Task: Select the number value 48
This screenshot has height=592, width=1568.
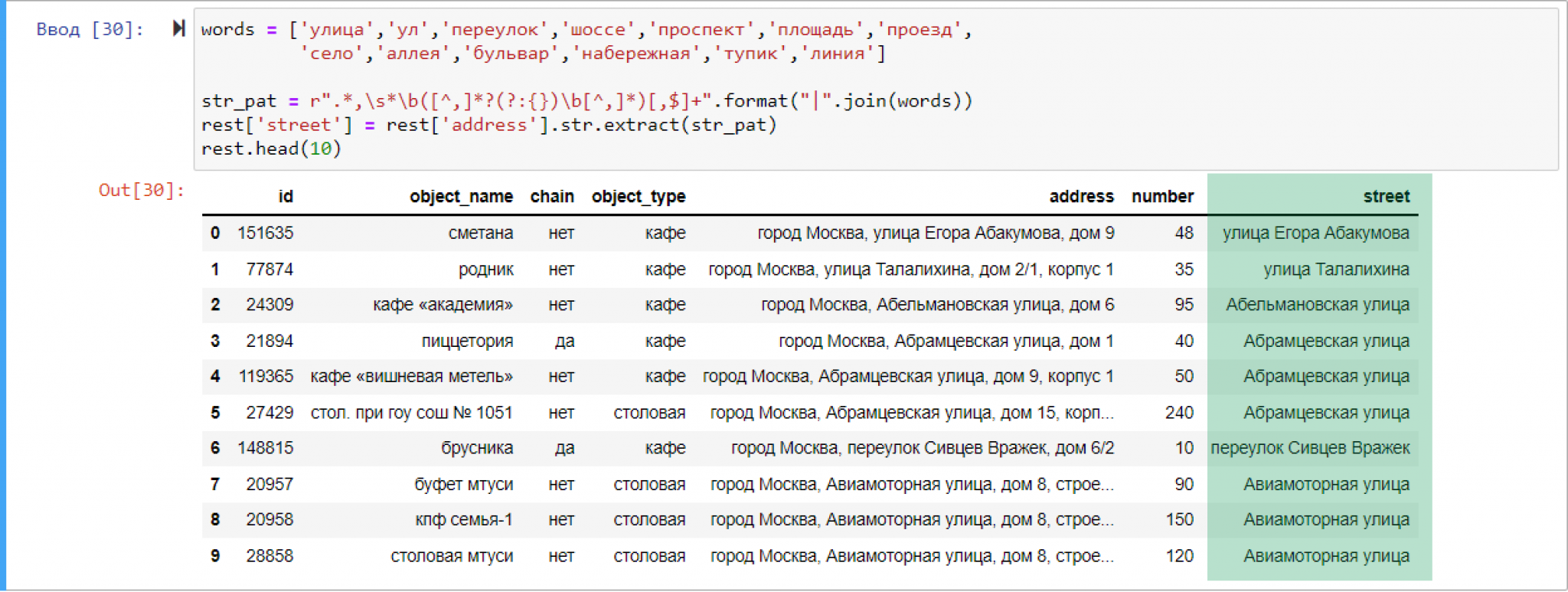Action: [x=1184, y=233]
